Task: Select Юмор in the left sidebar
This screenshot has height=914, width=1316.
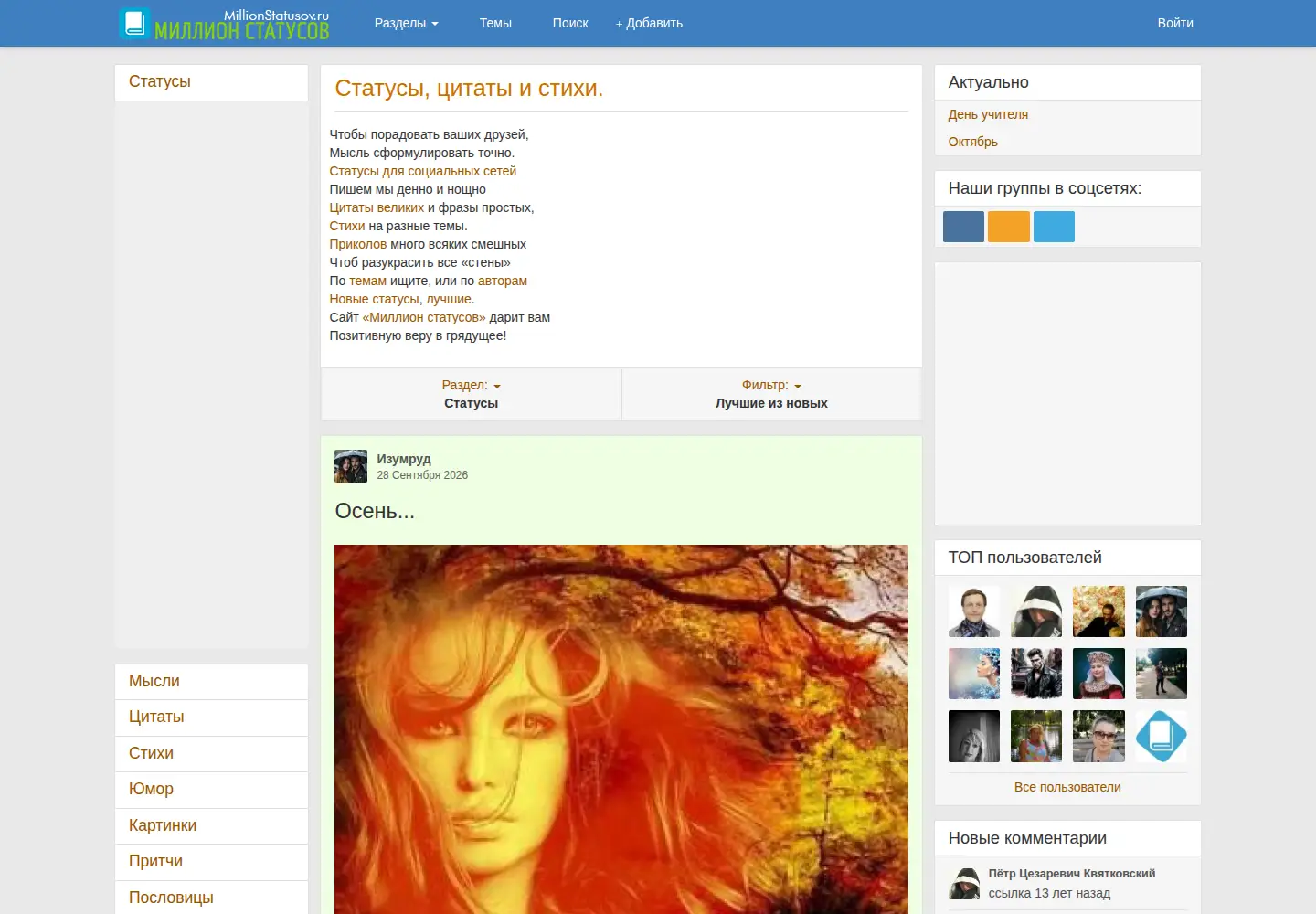Action: (x=211, y=790)
